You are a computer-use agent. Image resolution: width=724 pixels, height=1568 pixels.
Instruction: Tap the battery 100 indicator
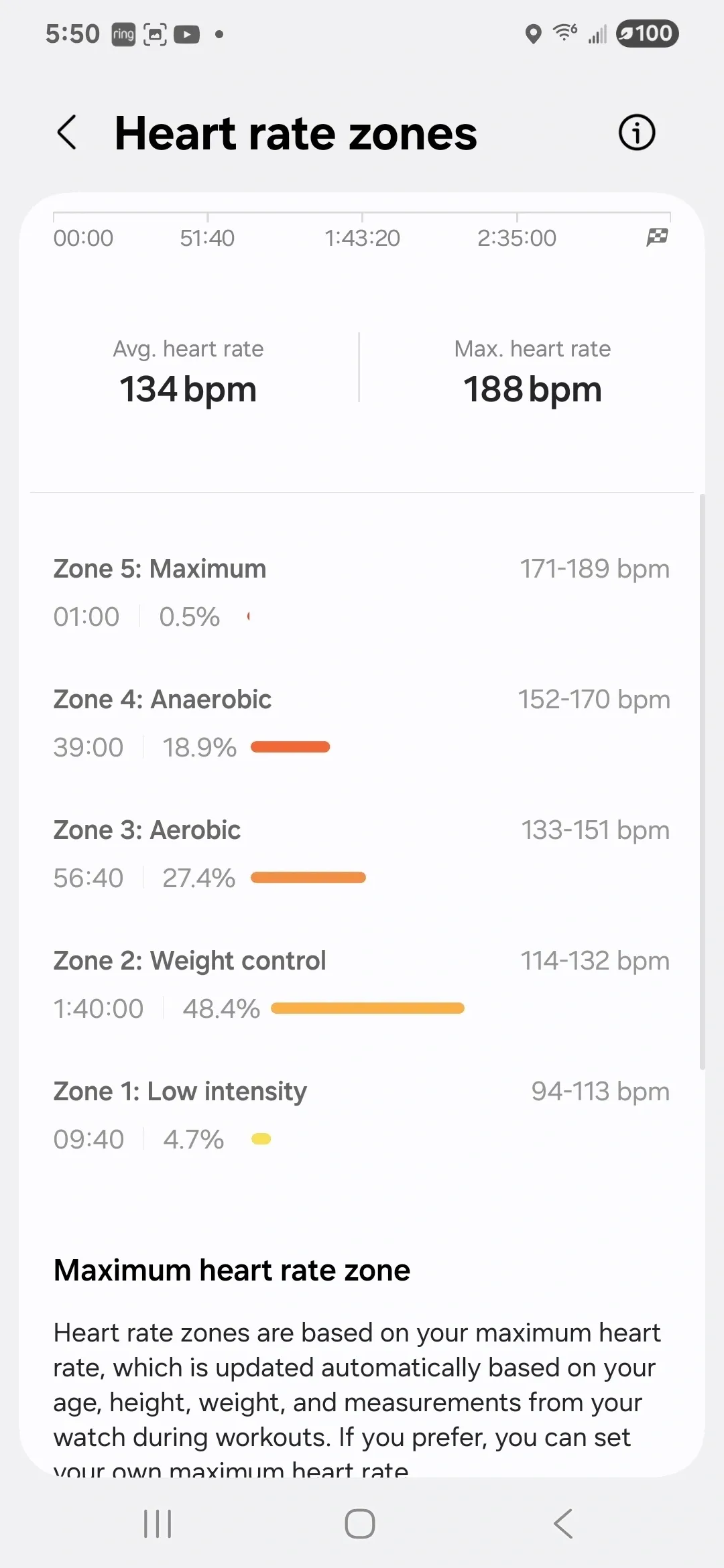647,34
